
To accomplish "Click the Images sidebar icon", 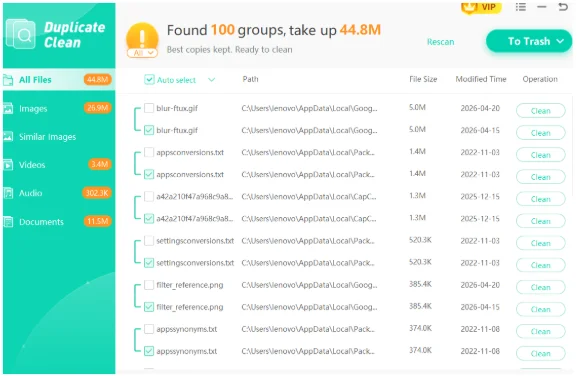I will 8,109.
